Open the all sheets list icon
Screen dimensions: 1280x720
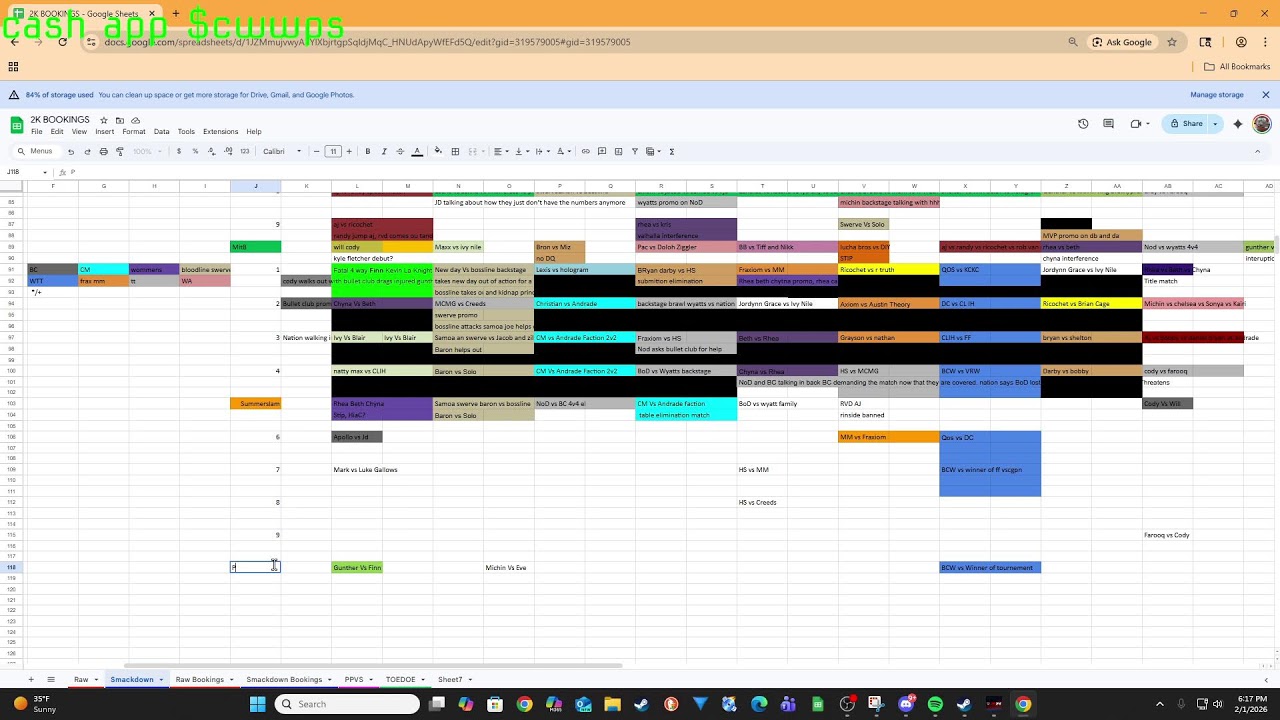click(x=51, y=680)
